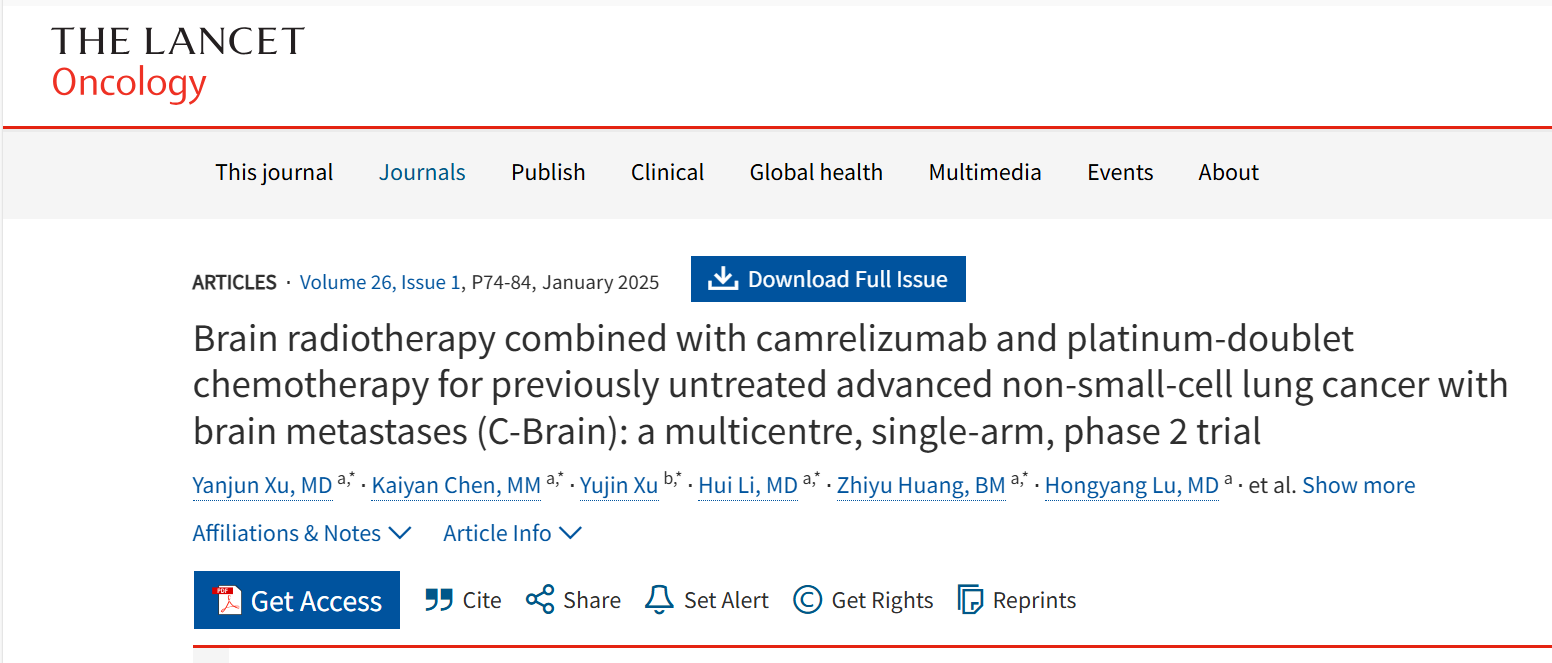The width and height of the screenshot is (1552, 663).
Task: Click the Set Alert bell icon
Action: point(659,600)
